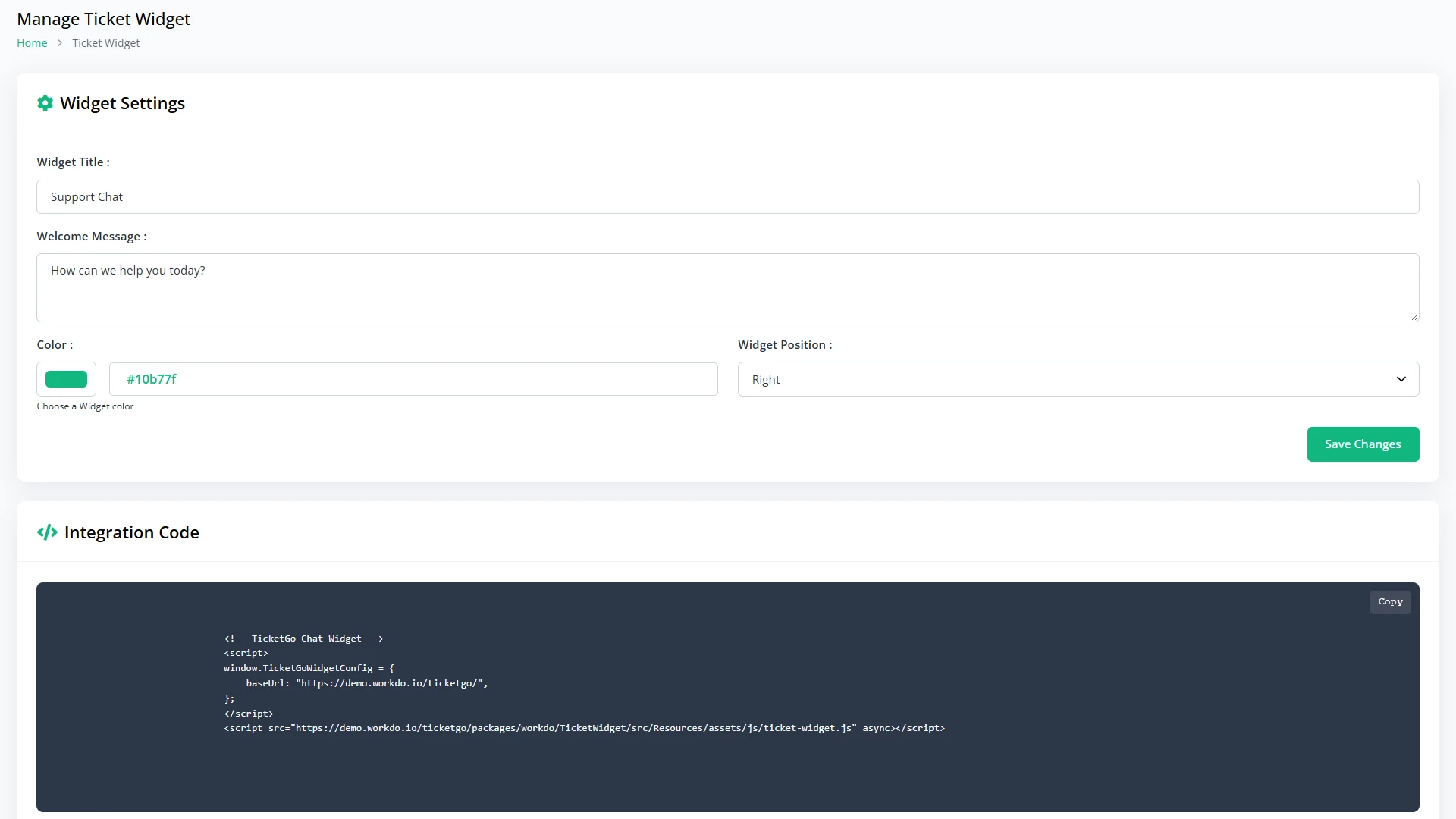Click the Integration Code heading text
Image resolution: width=1456 pixels, height=819 pixels.
[x=132, y=532]
